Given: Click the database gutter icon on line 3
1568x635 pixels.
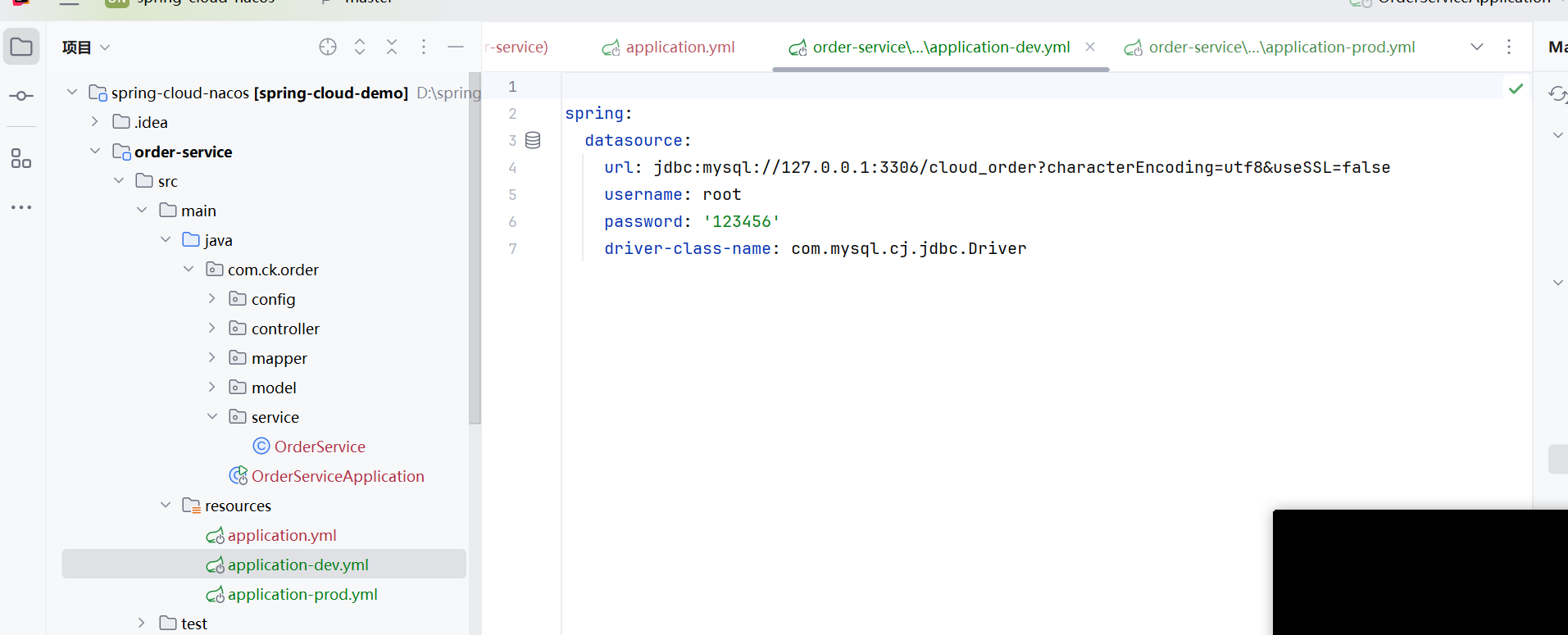Looking at the screenshot, I should pyautogui.click(x=533, y=140).
